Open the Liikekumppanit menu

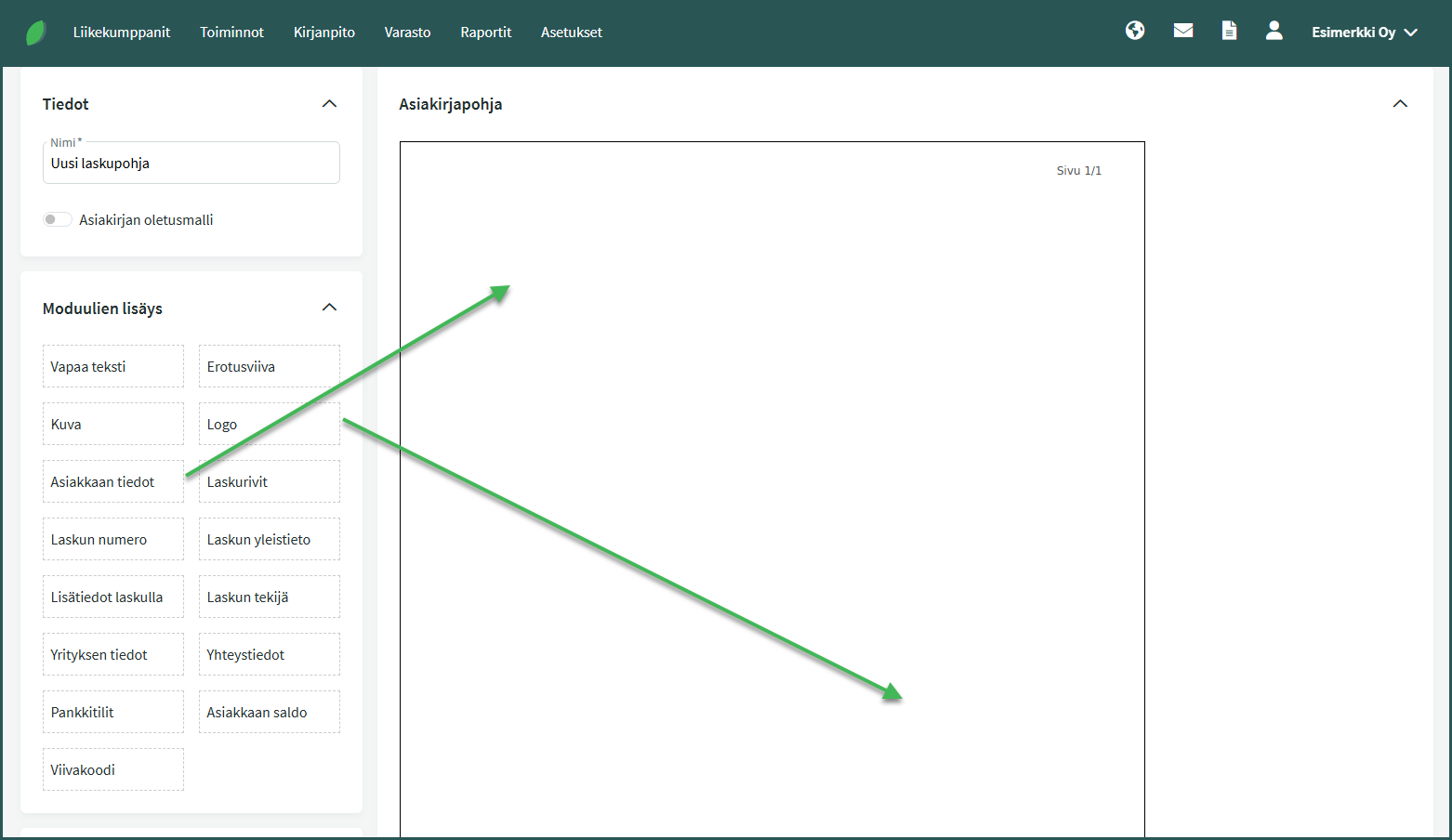click(122, 33)
